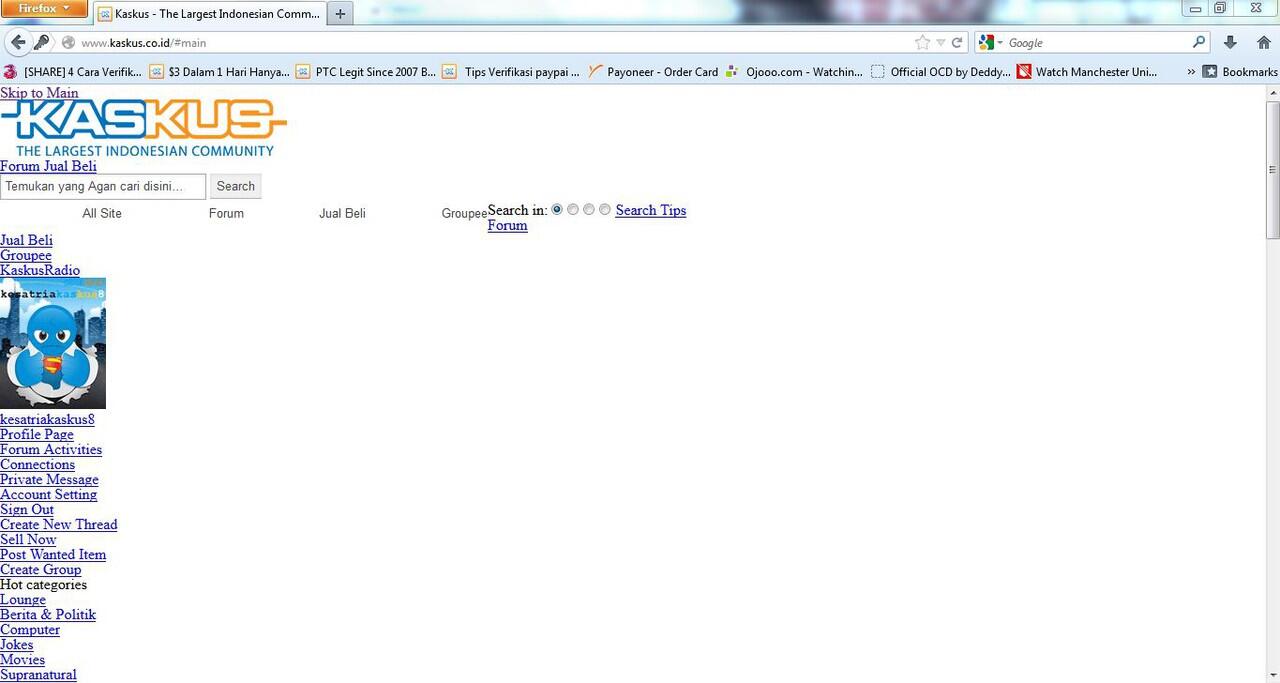This screenshot has height=683, width=1280.
Task: Open the [SHARE] 4 Cara Verifik bookmark
Action: 73,72
